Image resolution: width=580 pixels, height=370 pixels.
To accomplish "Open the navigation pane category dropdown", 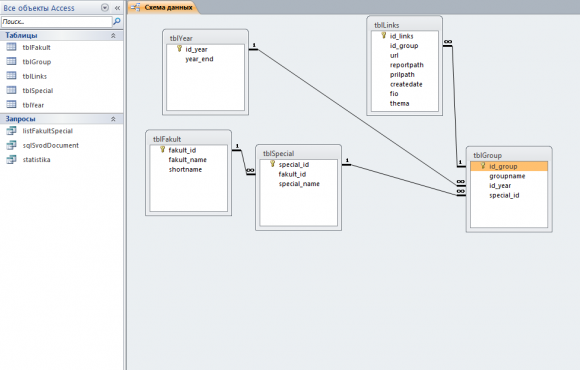I will (x=105, y=8).
